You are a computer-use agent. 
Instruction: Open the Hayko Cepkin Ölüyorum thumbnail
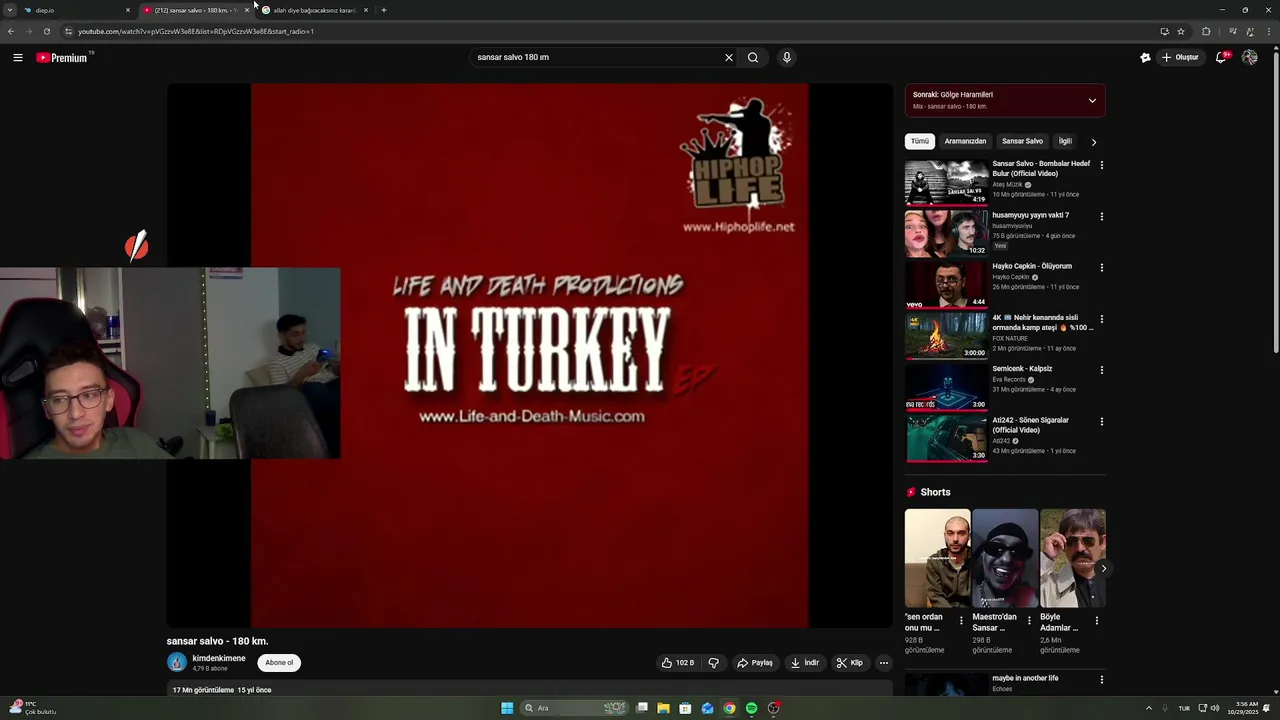click(946, 285)
